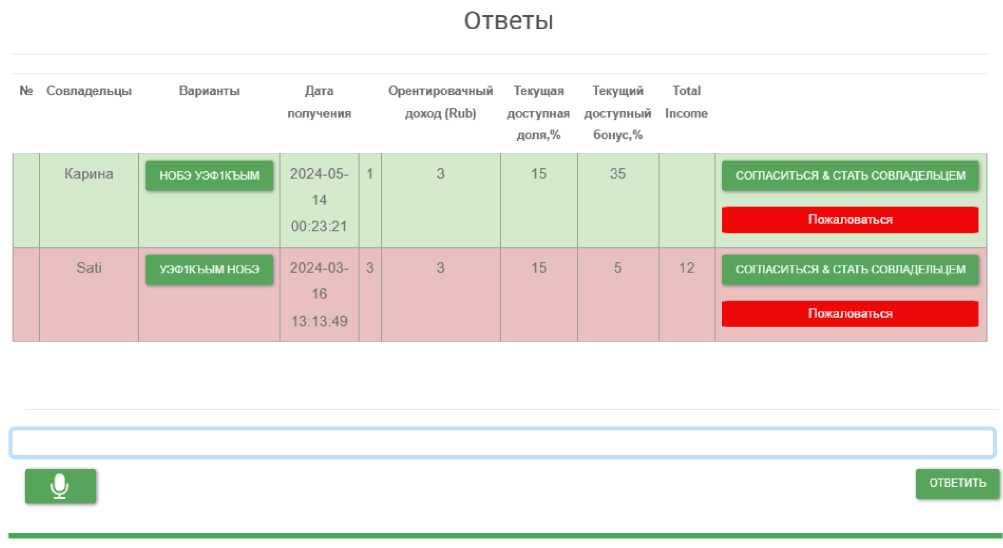Click the 2024-05-14 00:23:21 date cell

pyautogui.click(x=319, y=200)
